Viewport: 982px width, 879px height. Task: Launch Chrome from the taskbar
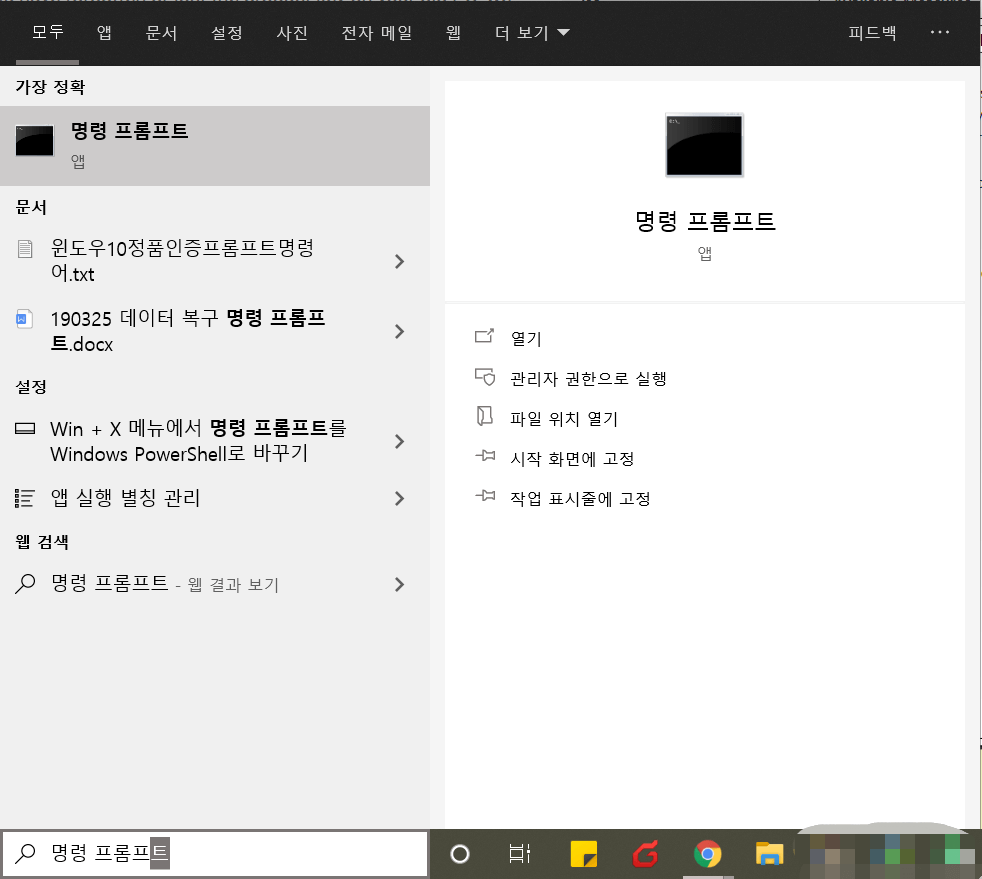(x=707, y=855)
